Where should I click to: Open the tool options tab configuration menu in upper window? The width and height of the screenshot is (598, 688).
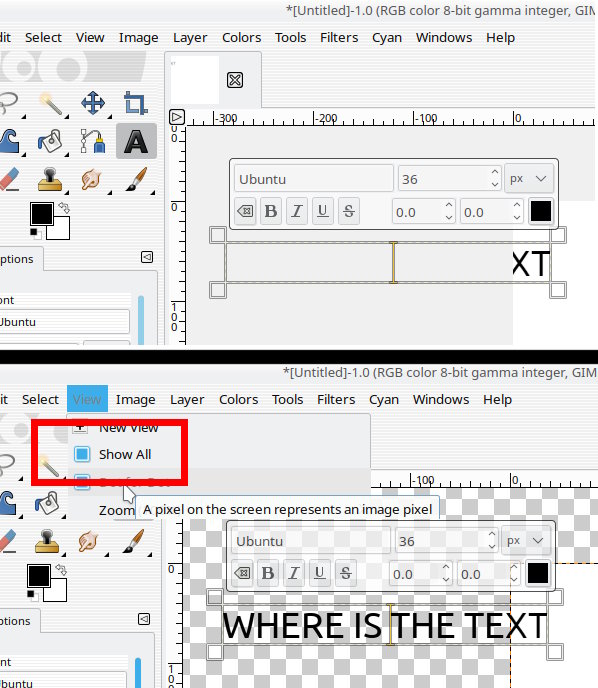point(147,257)
